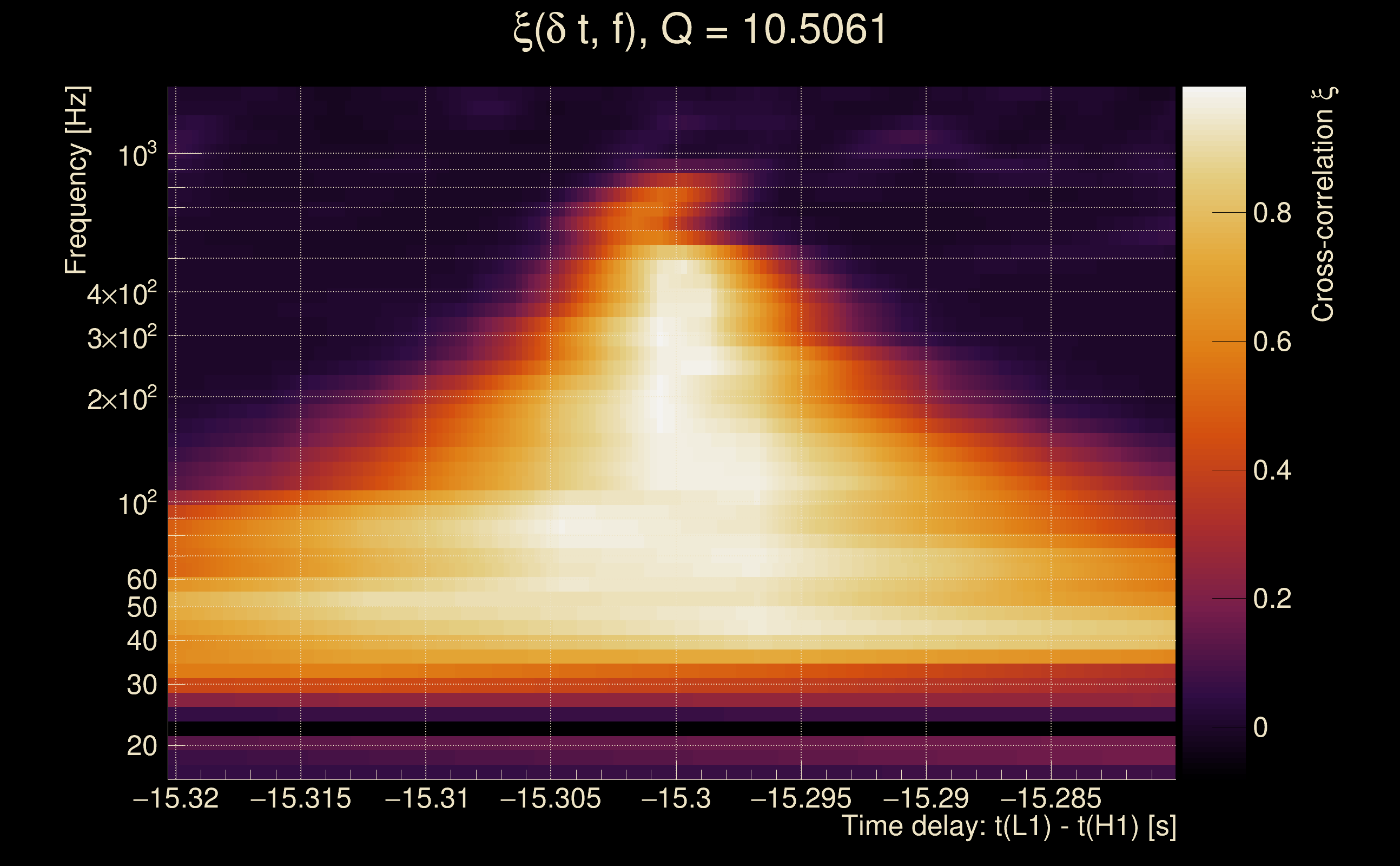Click the -15.3 x-axis tick label

click(676, 798)
